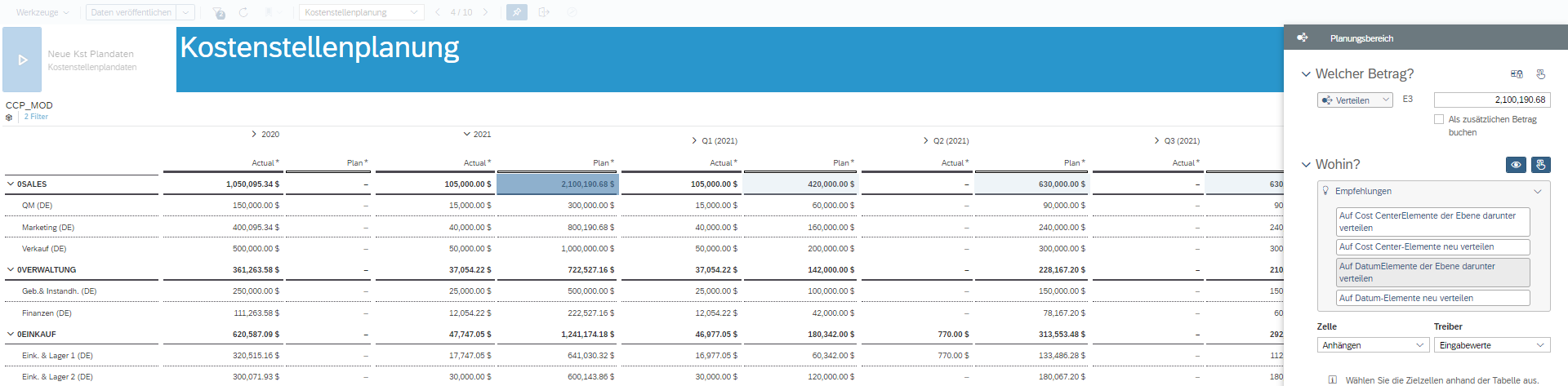Click the Eink. & Lager 2 (DE) row

point(57,377)
